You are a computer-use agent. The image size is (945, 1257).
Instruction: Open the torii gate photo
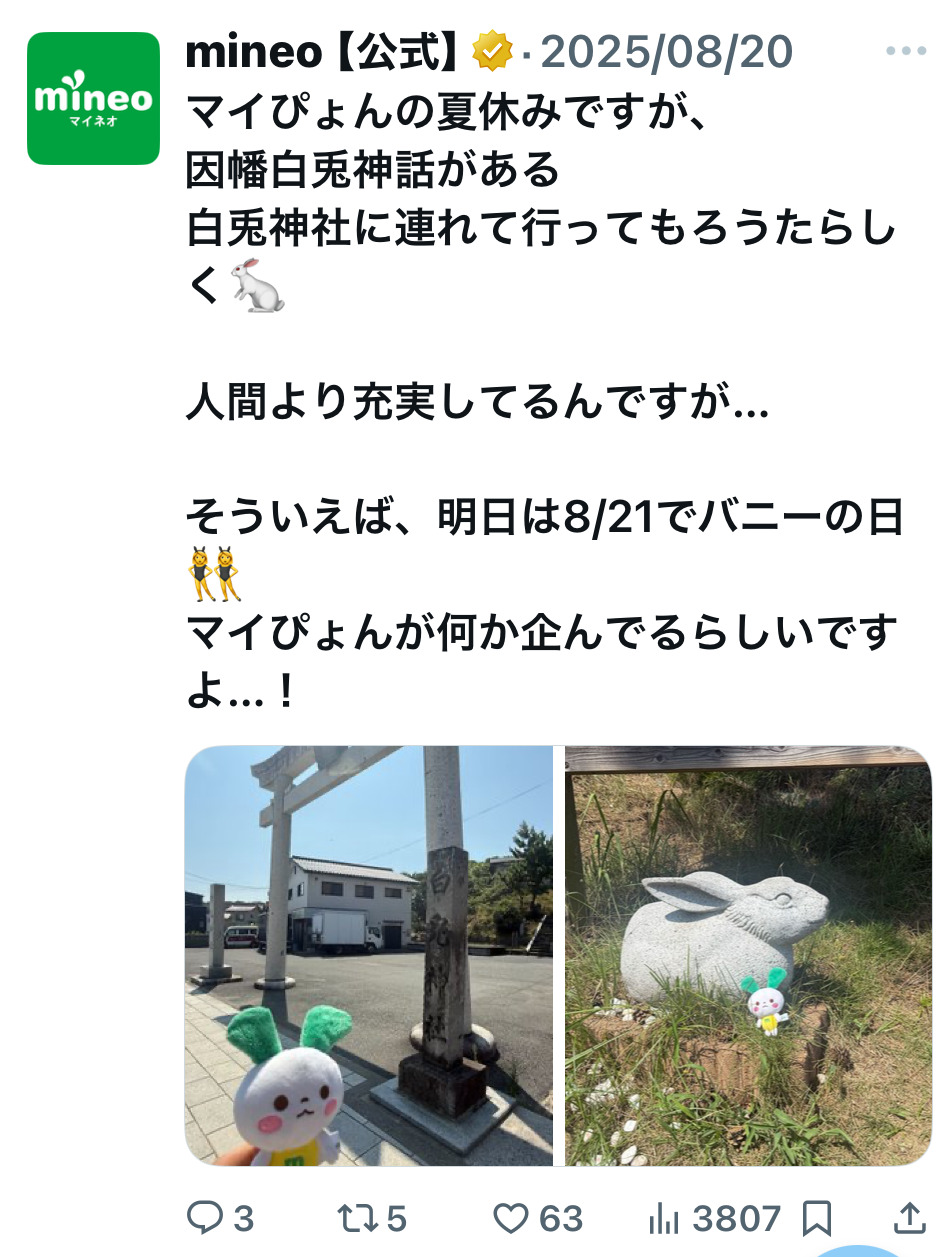(x=369, y=956)
